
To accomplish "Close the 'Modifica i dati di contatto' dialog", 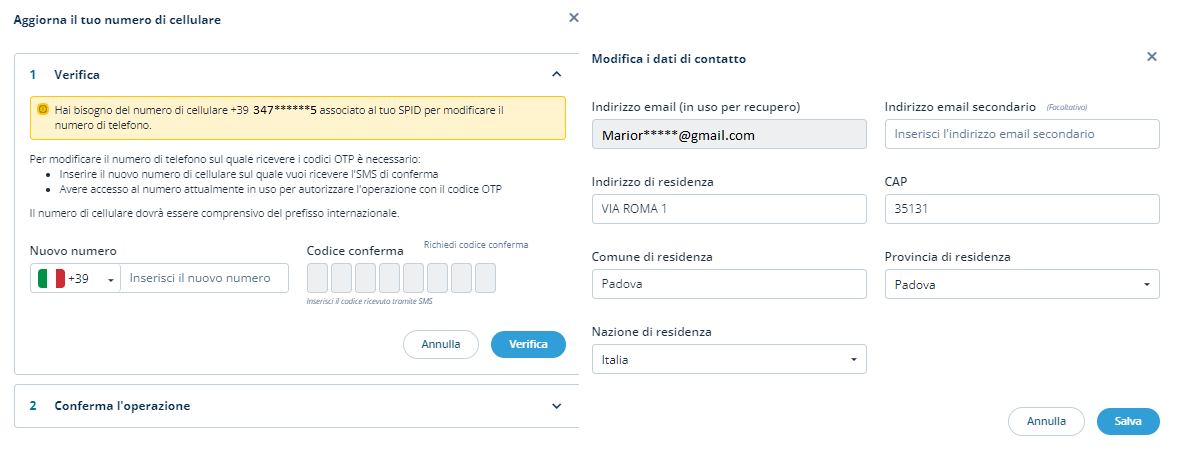I will pyautogui.click(x=1151, y=57).
